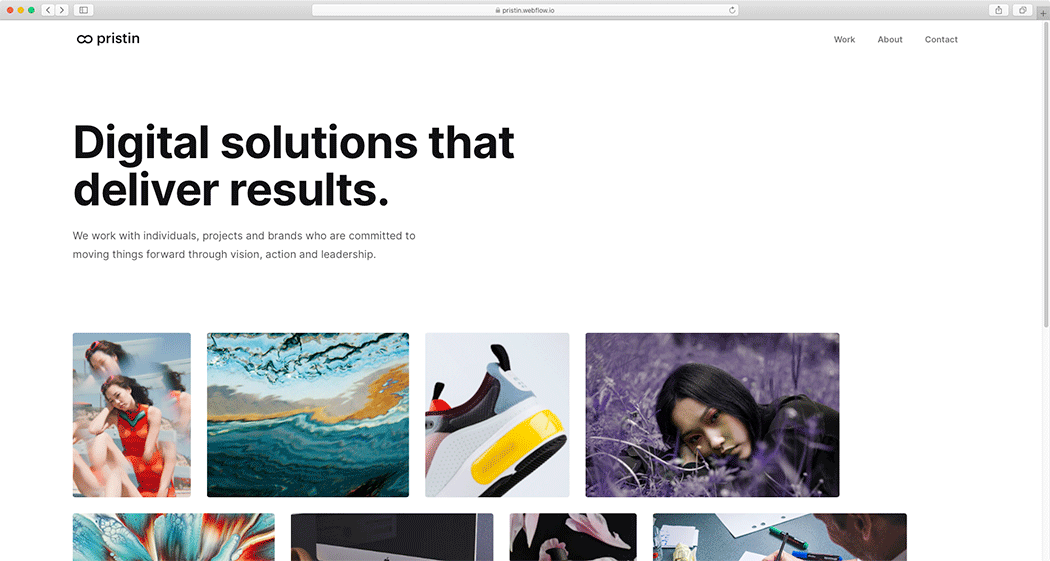Open the dark computer monitor thumbnail

click(x=392, y=537)
